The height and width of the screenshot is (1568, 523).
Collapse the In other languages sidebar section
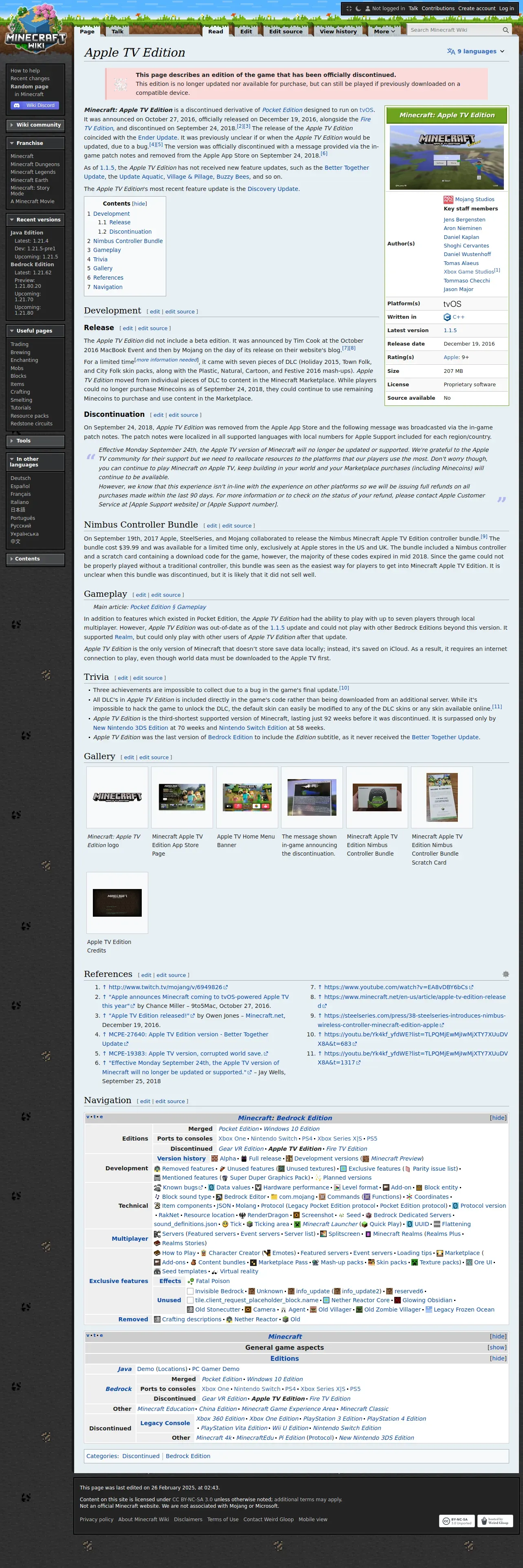coord(35,462)
